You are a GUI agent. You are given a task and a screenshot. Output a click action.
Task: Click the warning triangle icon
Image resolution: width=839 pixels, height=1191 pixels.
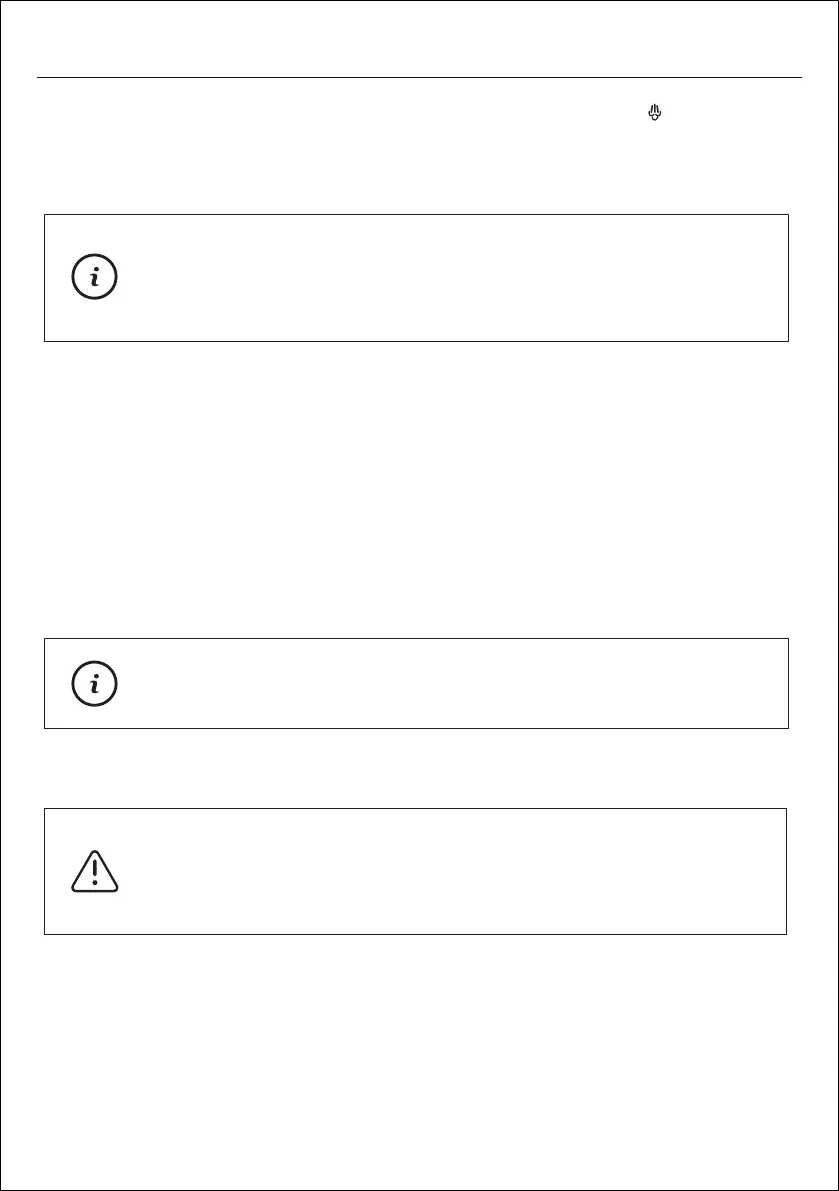tap(95, 871)
